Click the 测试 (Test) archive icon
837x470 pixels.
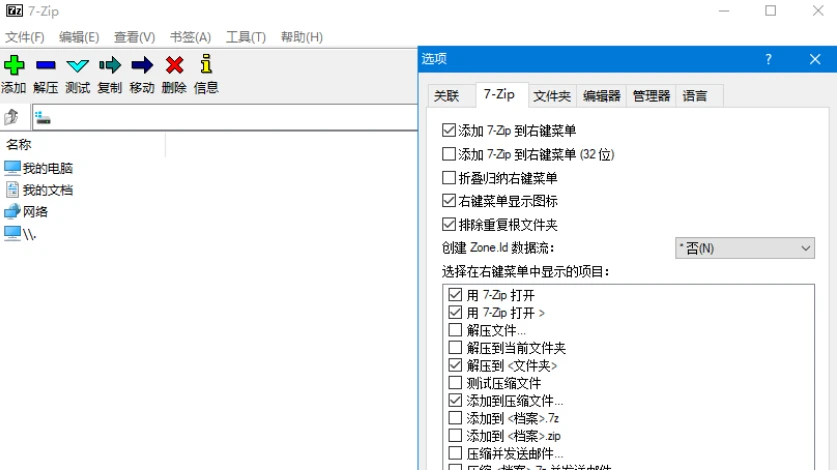[x=77, y=66]
